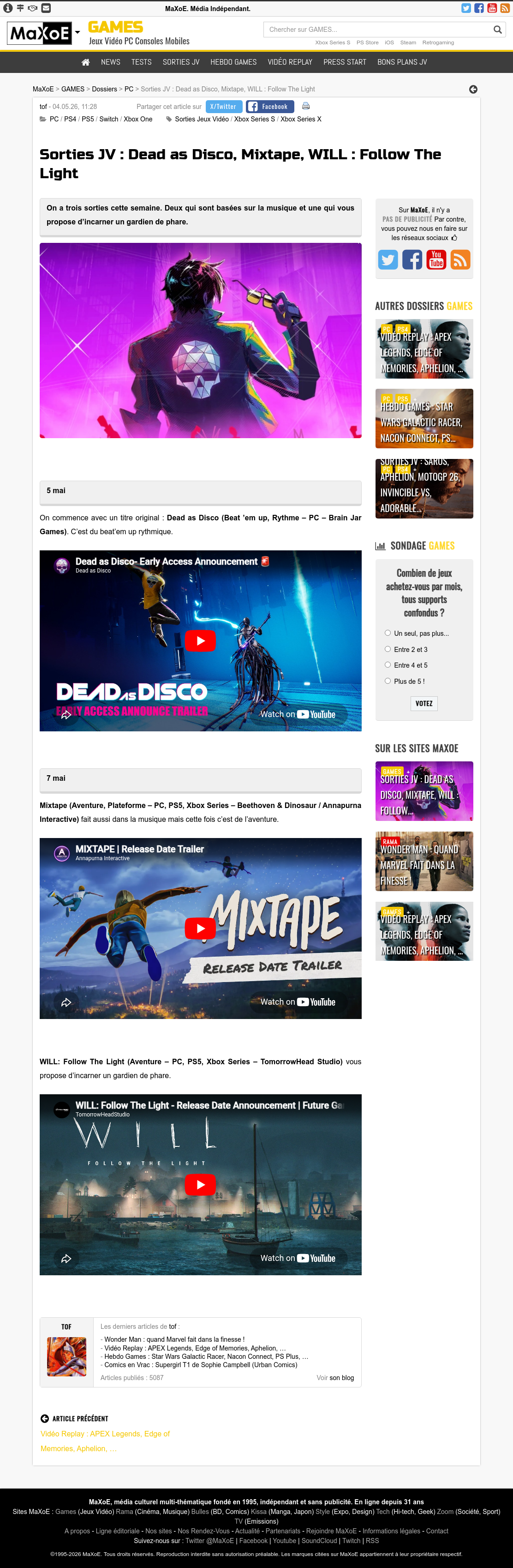513x1568 pixels.
Task: Open Ligne éditoriale footer link
Action: (118, 1531)
